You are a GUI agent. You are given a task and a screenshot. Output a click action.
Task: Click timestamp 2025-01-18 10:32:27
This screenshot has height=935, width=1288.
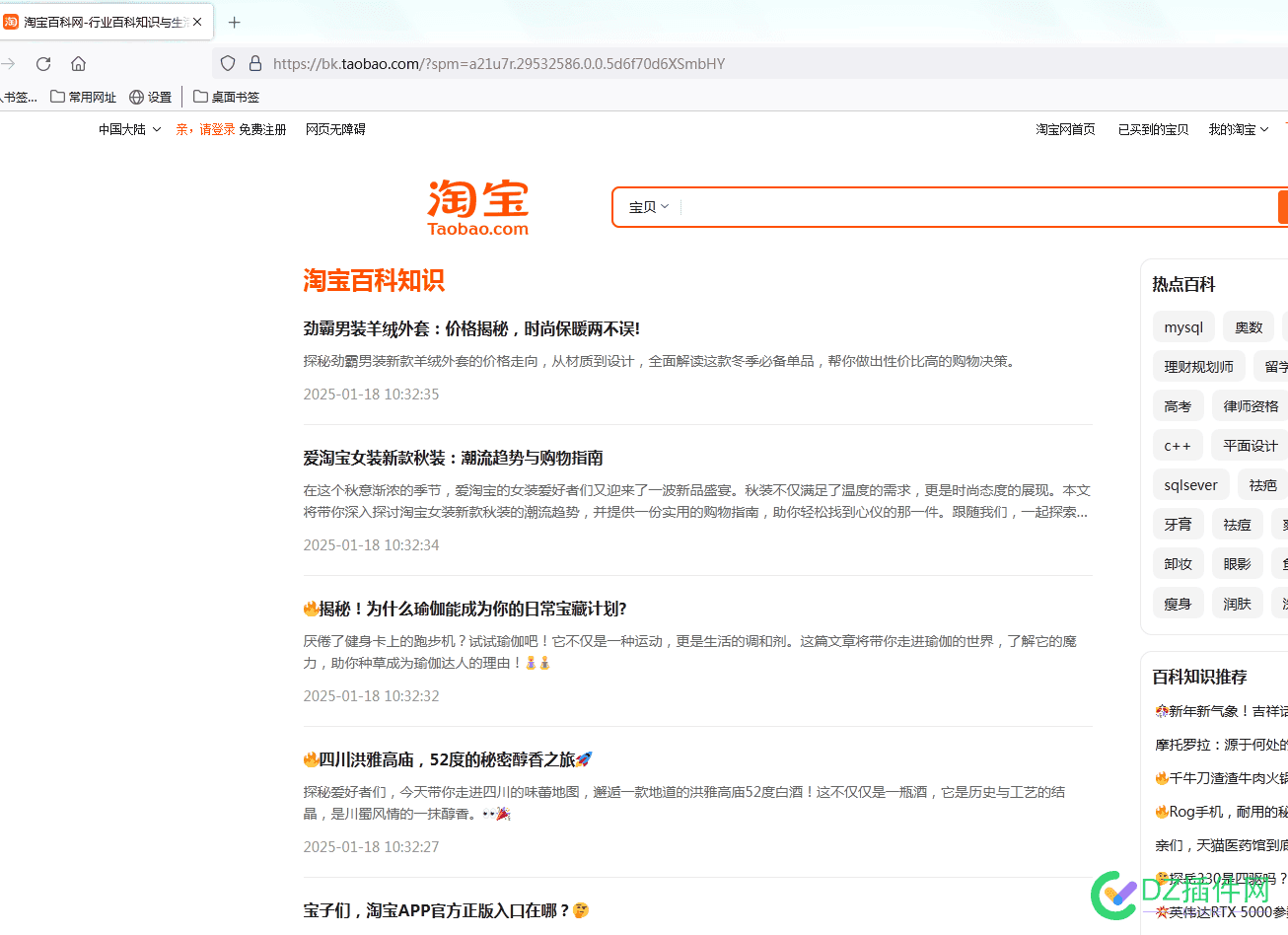[371, 847]
